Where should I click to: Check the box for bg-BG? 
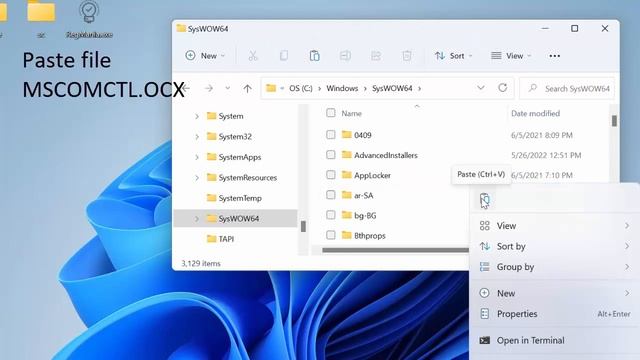pos(331,215)
